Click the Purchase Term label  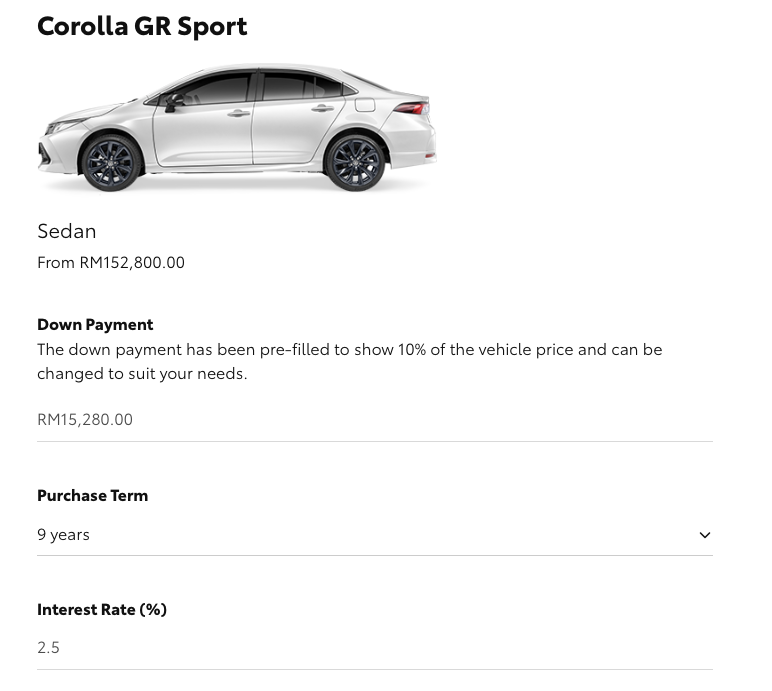92,495
